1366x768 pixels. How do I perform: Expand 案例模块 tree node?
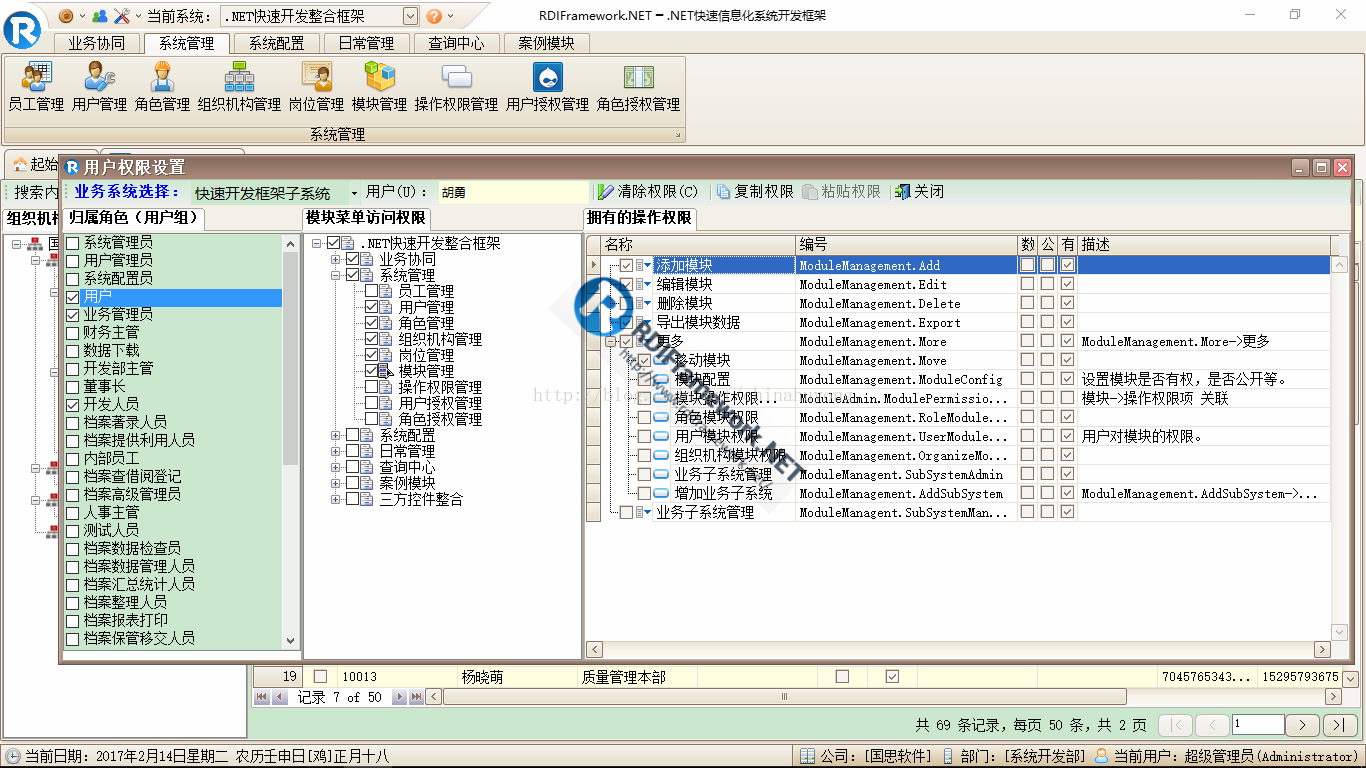pos(335,483)
